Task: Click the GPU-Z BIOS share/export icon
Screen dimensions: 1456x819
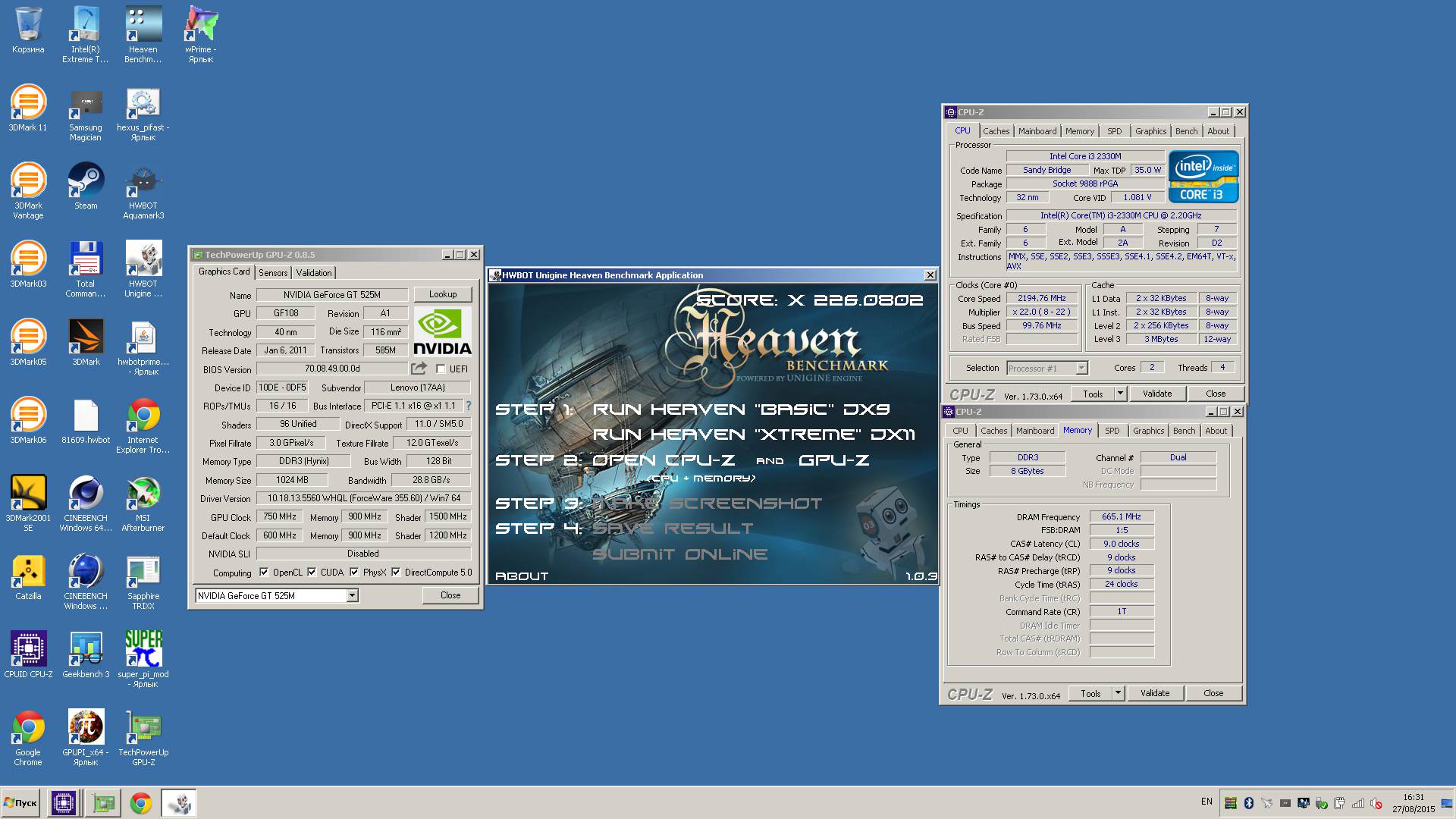Action: point(419,369)
